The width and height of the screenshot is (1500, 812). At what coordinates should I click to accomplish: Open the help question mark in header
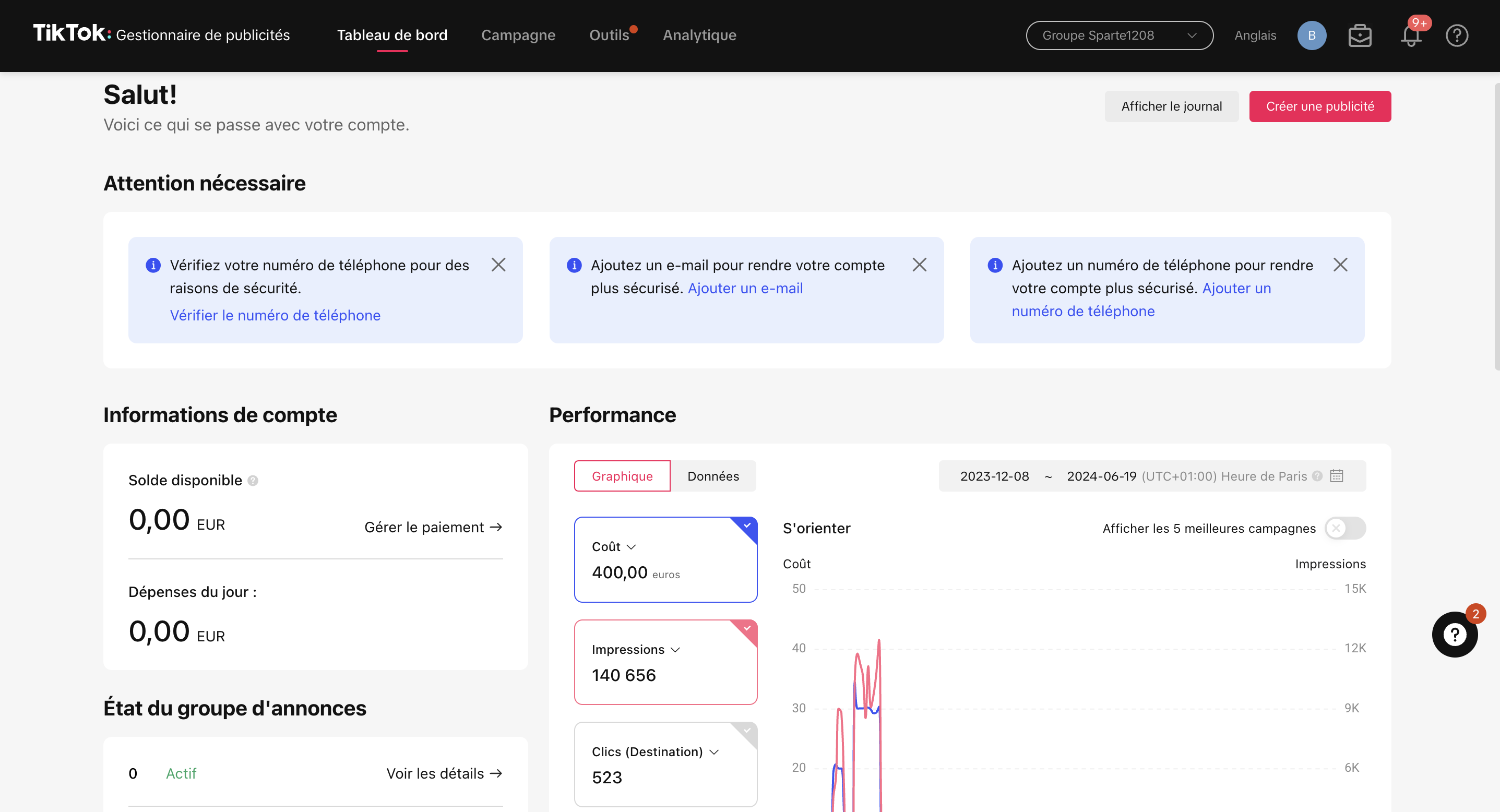(1457, 35)
